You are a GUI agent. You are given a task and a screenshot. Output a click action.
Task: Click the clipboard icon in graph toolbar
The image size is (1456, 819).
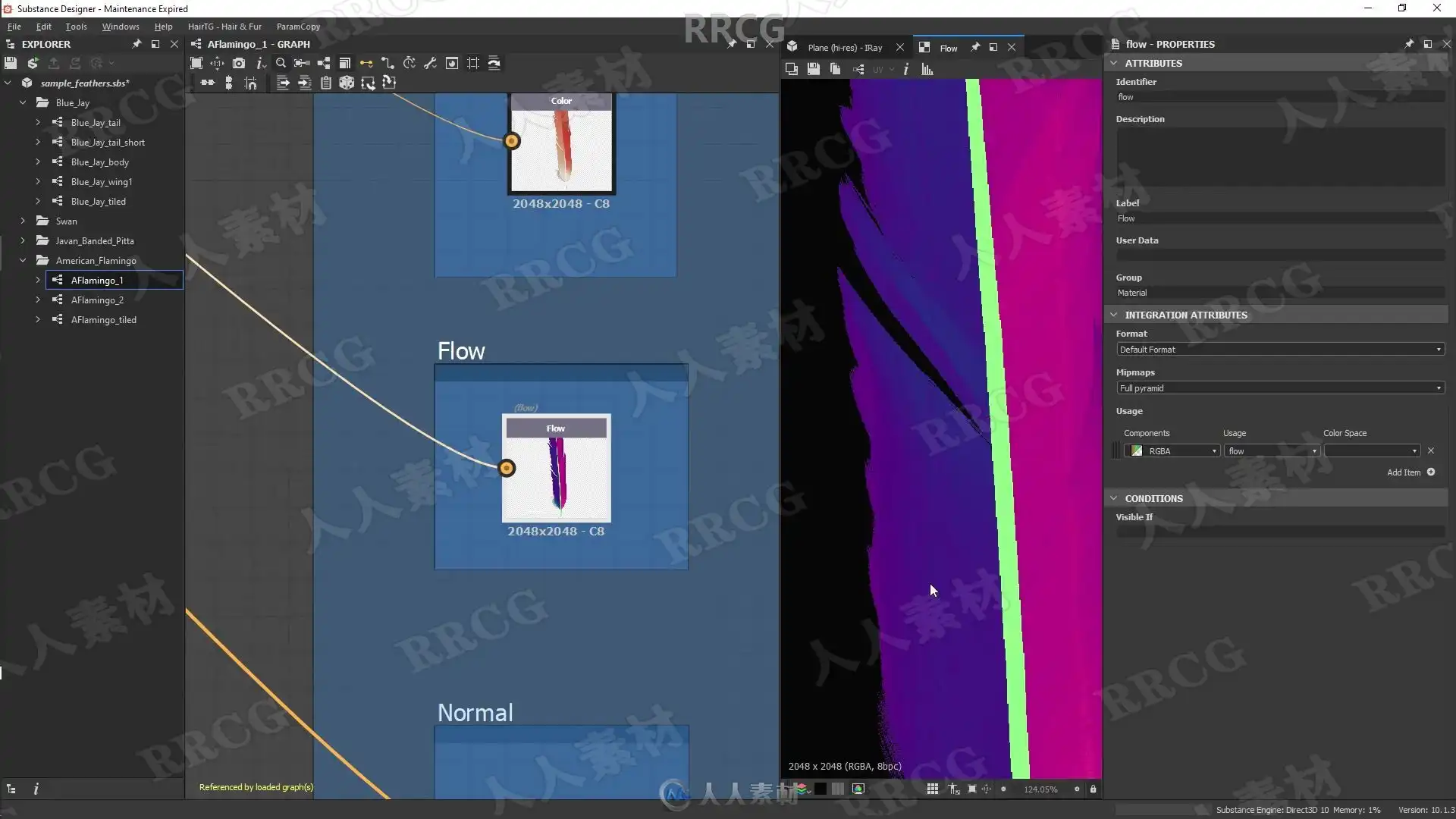[326, 83]
